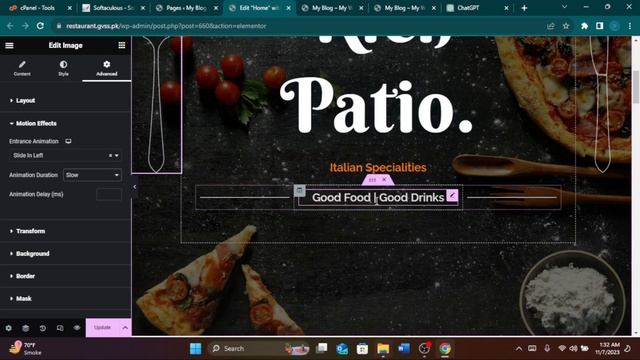
Task: Collapse the Motion Effects section
Action: 65,123
